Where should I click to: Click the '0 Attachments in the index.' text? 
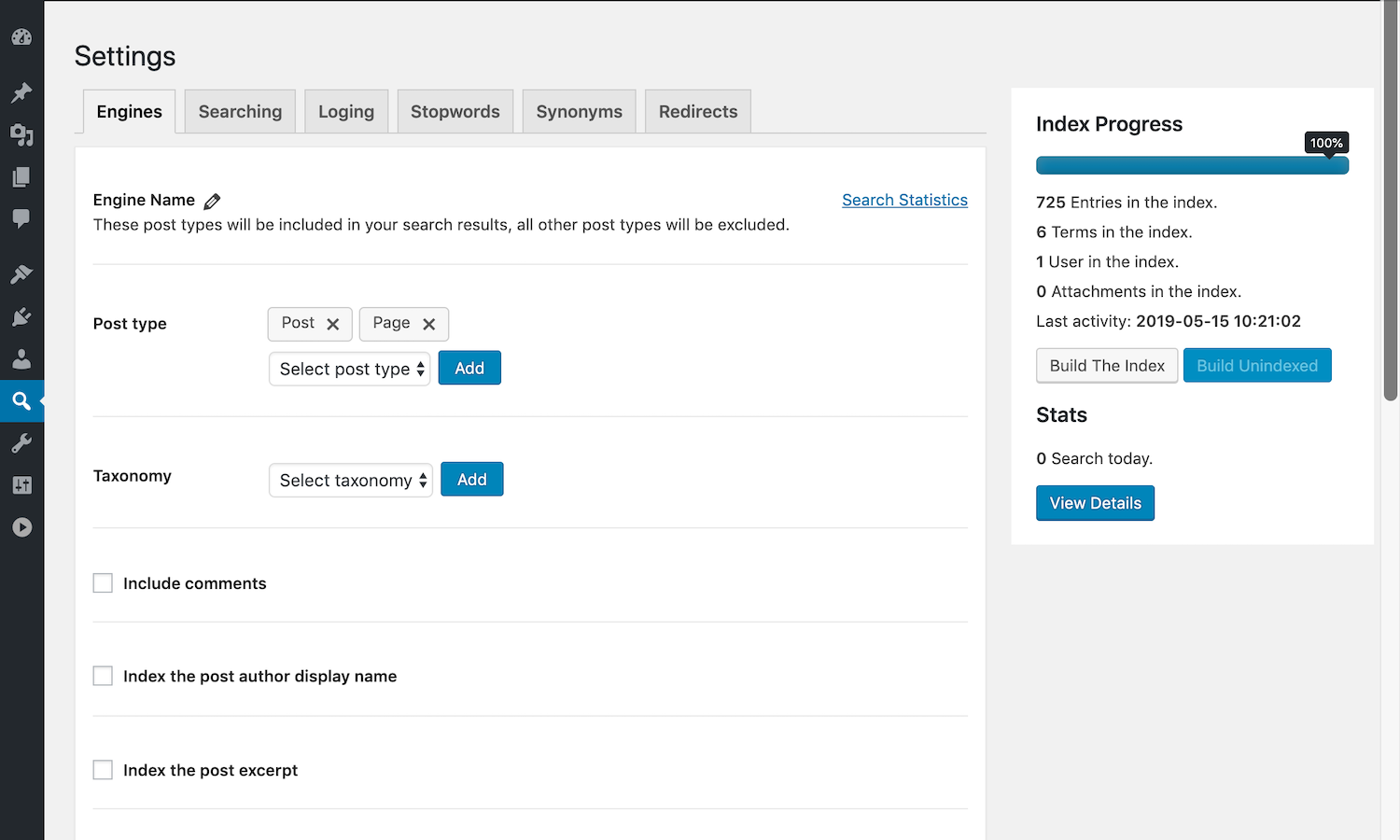click(1139, 292)
